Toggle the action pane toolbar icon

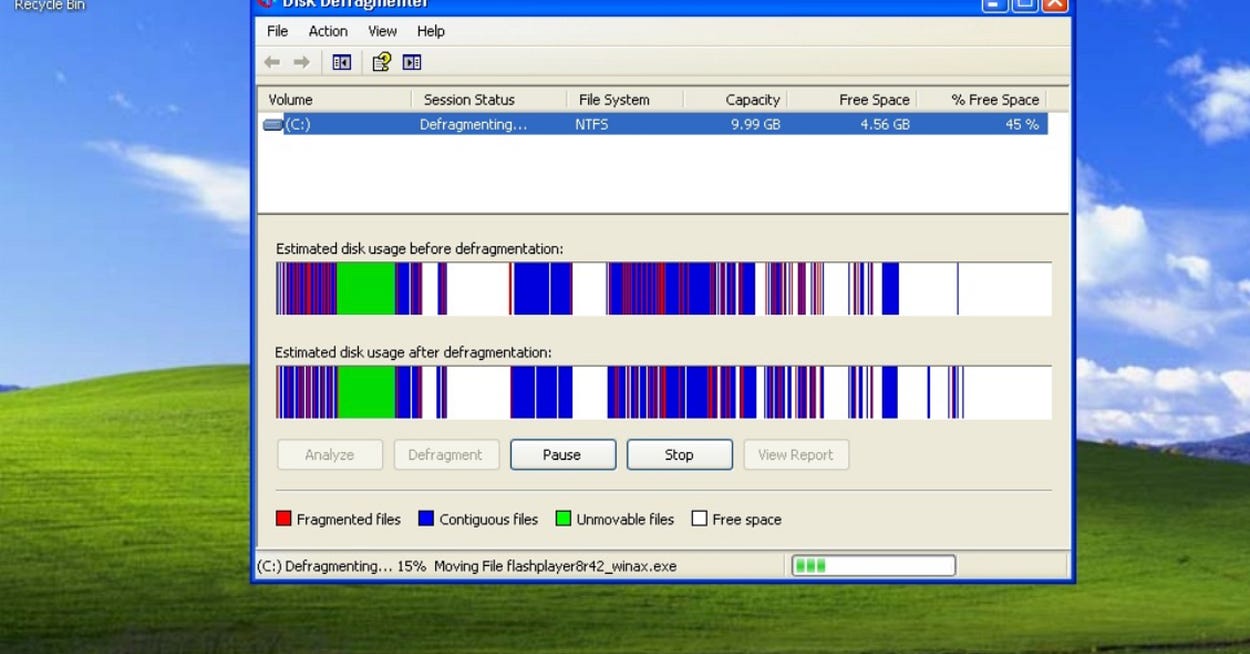point(411,62)
